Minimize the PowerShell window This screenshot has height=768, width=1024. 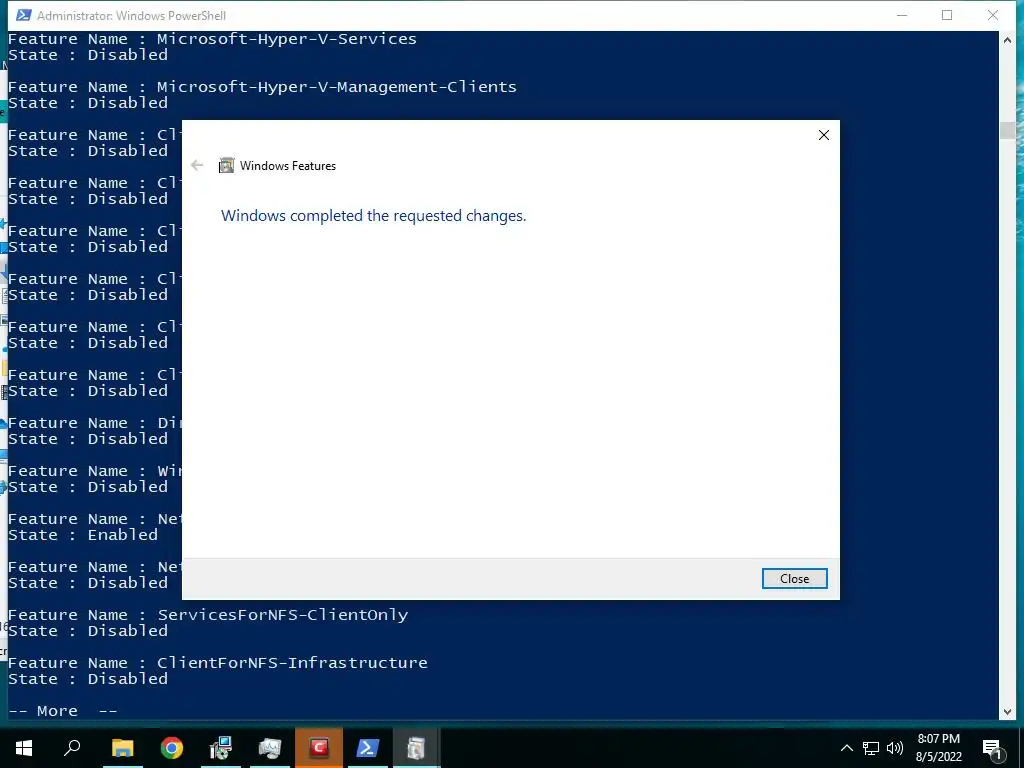coord(902,15)
